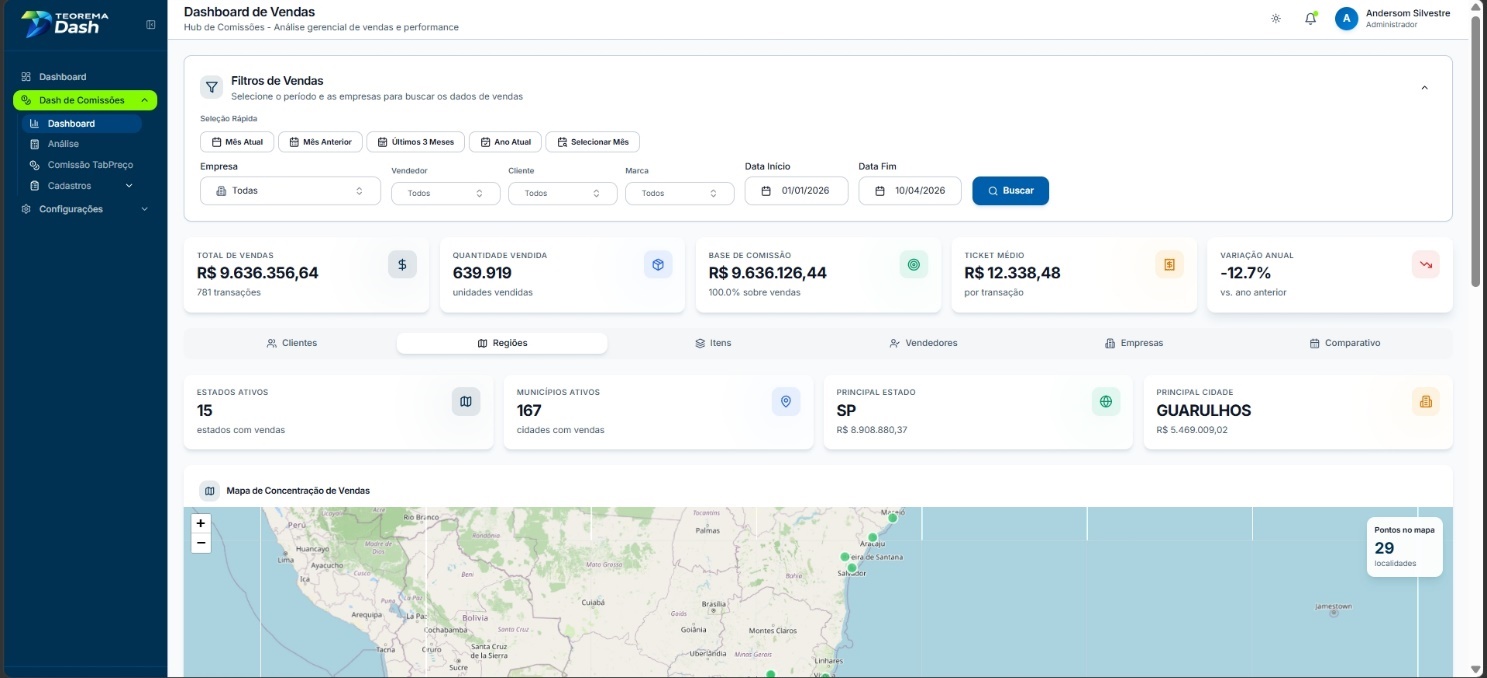The width and height of the screenshot is (1487, 678).
Task: Select the Mês Anterior quick filter
Action: point(320,142)
